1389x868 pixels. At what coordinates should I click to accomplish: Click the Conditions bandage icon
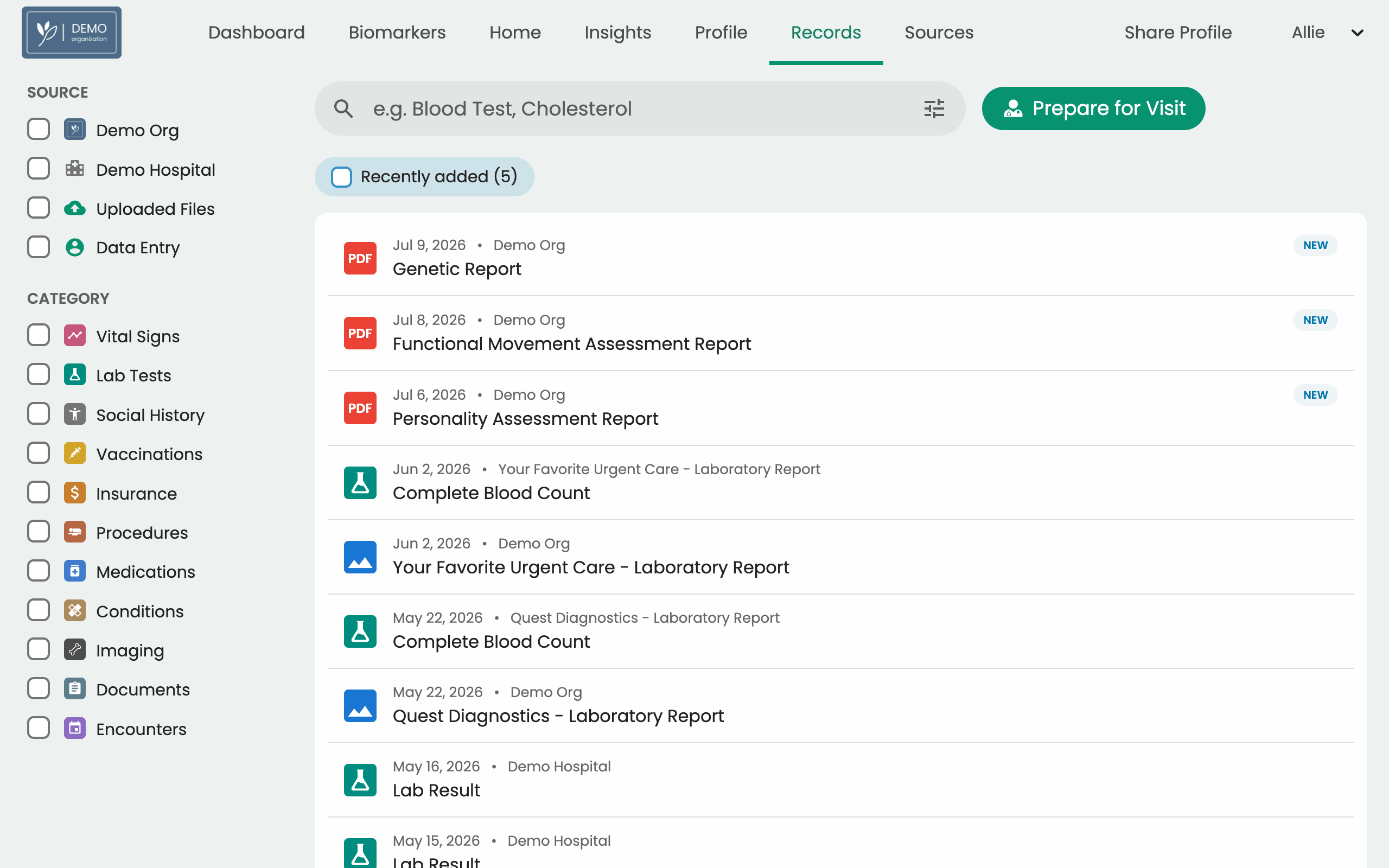pos(75,611)
